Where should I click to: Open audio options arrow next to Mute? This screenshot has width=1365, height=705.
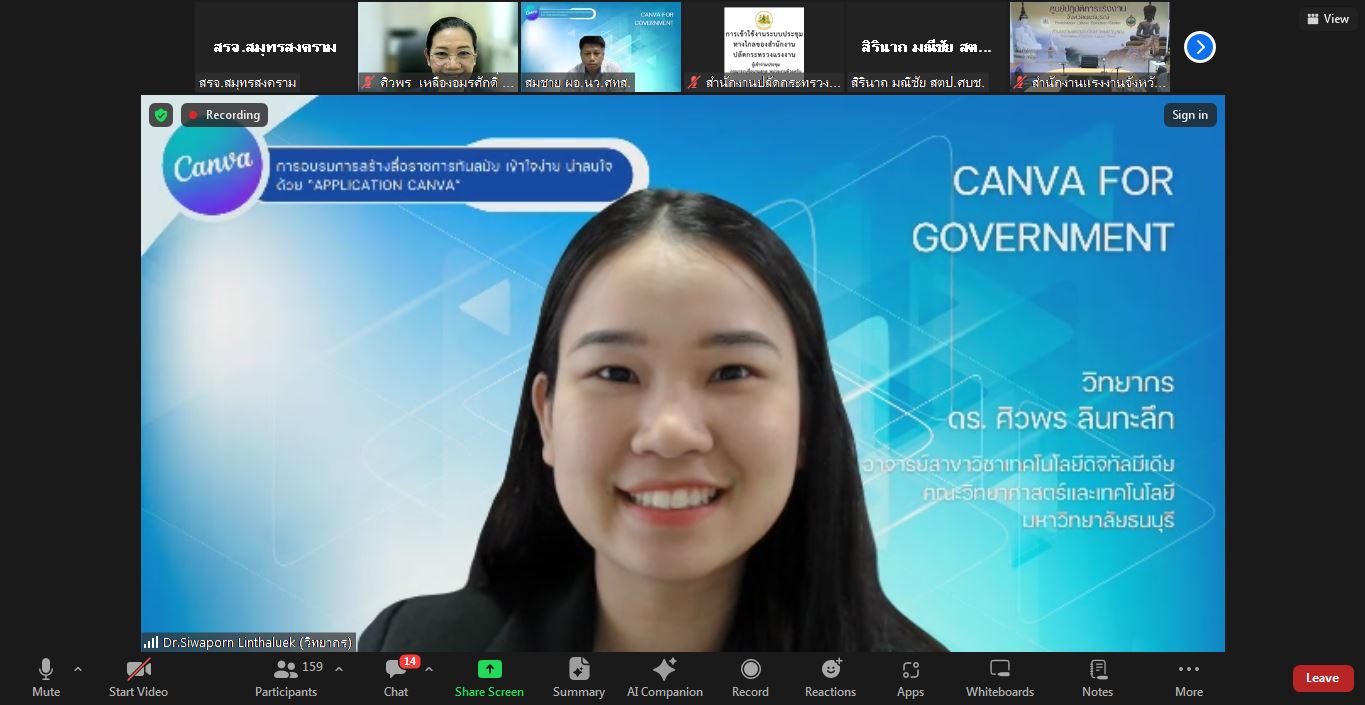click(x=78, y=669)
